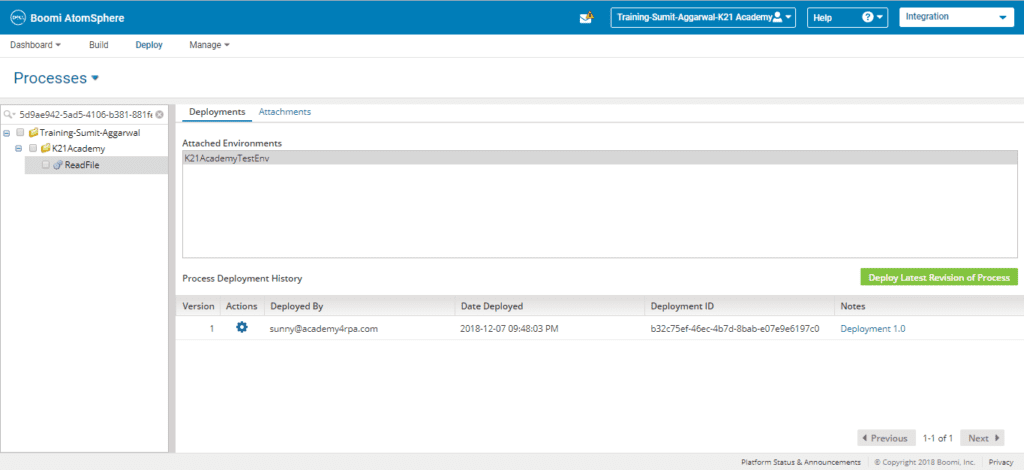This screenshot has height=470, width=1024.
Task: Select the Deploy menu item
Action: tap(149, 45)
